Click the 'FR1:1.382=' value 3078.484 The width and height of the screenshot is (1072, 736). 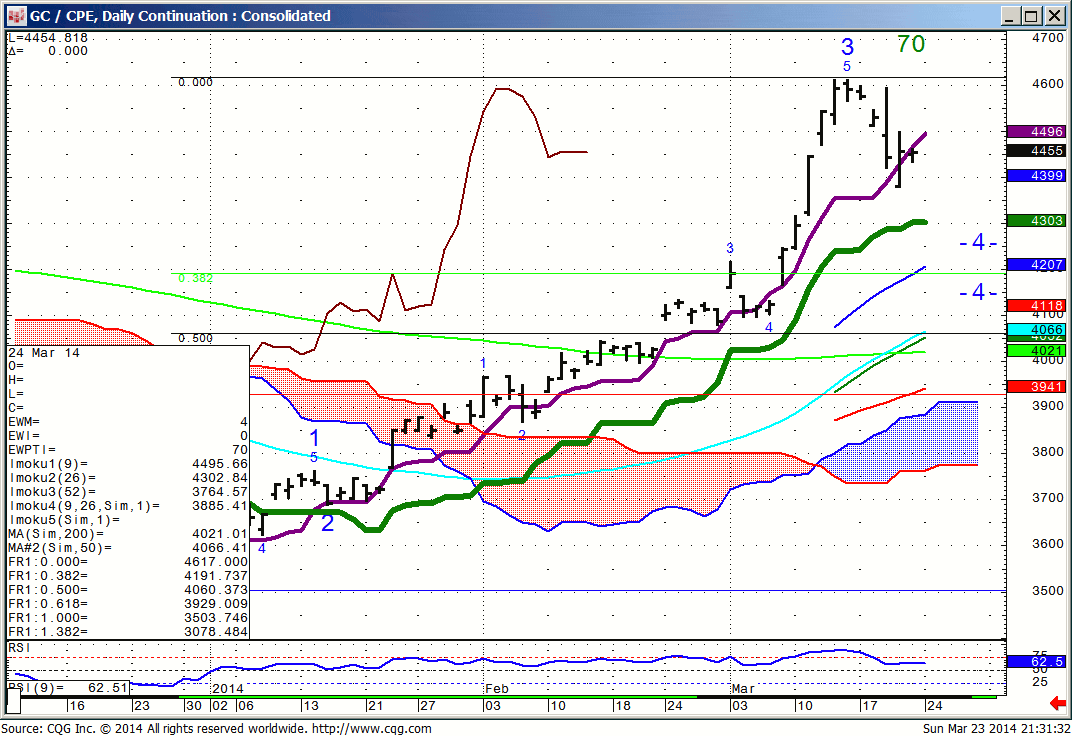pos(216,632)
